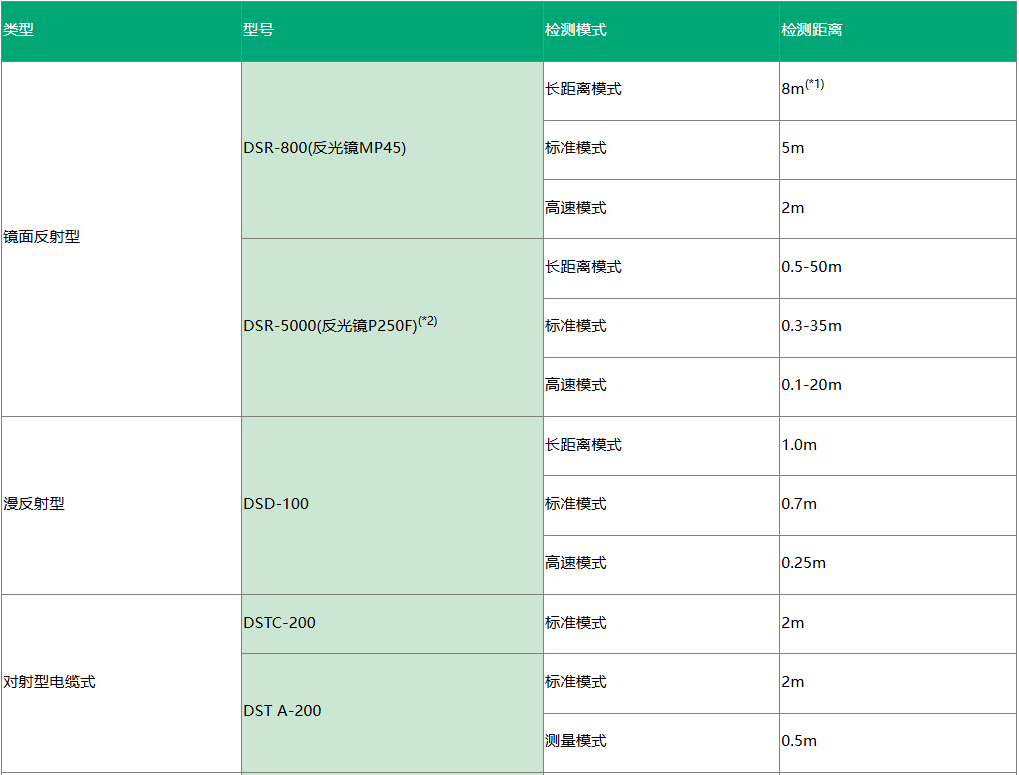Image resolution: width=1019 pixels, height=775 pixels.
Task: Click the 测量模式 cell under DST A-200
Action: (x=570, y=741)
